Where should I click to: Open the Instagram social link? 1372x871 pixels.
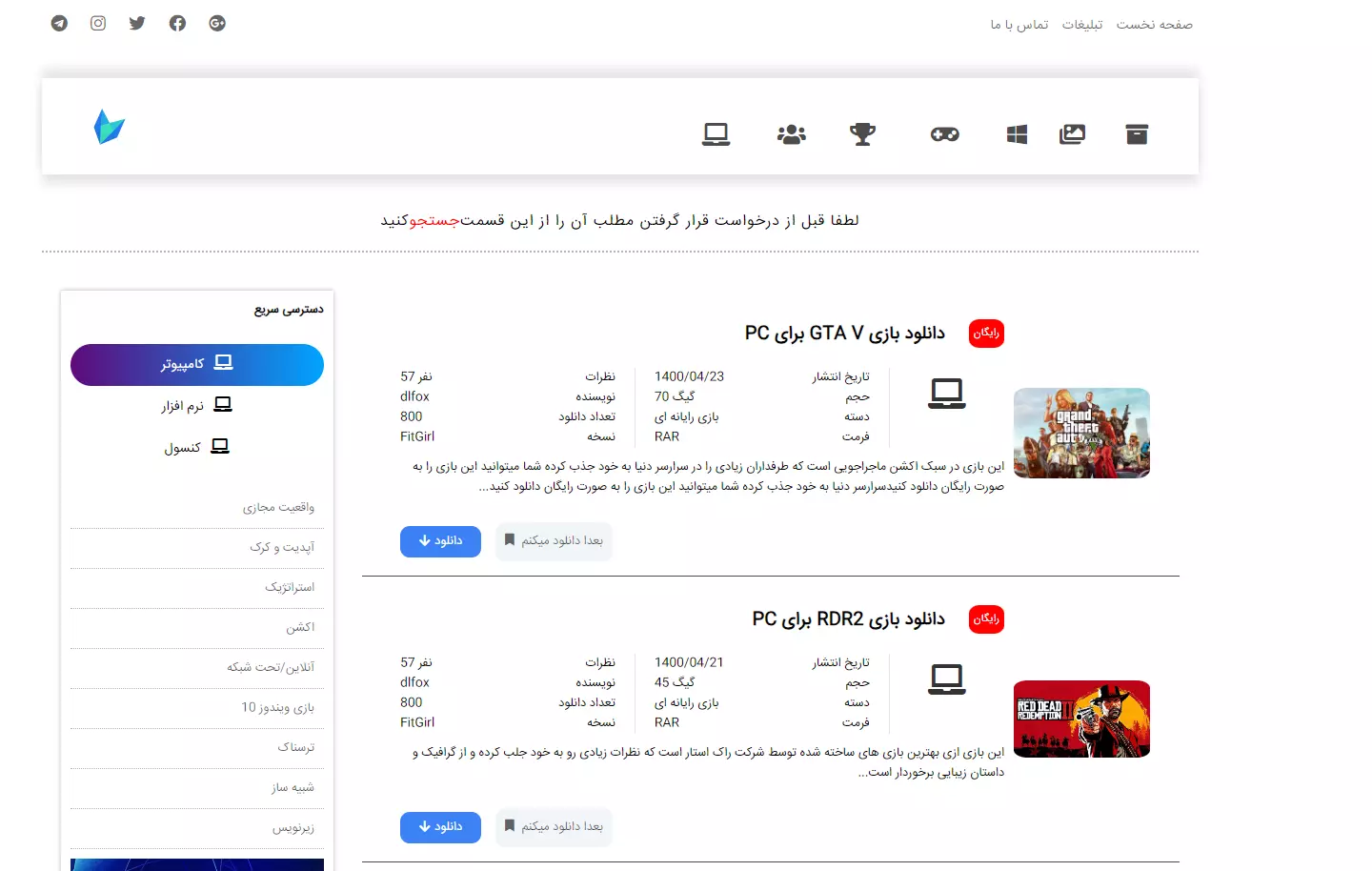[98, 23]
